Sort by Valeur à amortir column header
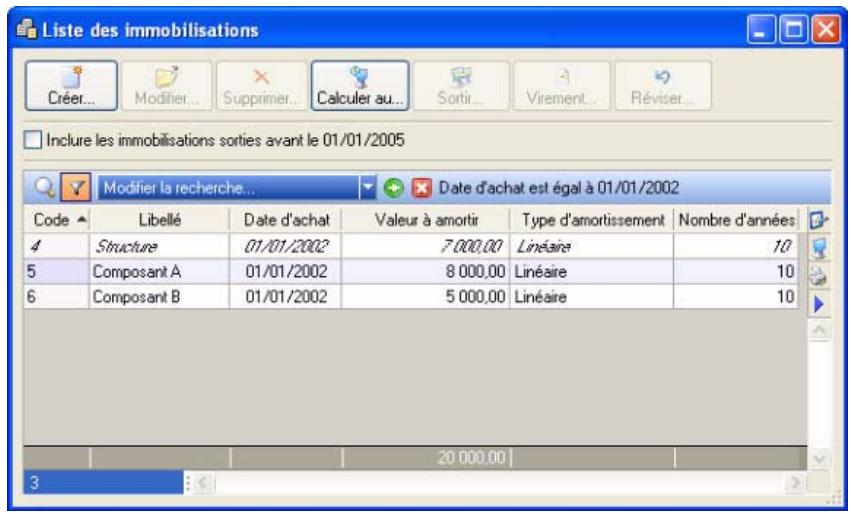This screenshot has height=514, width=851. pos(426,220)
